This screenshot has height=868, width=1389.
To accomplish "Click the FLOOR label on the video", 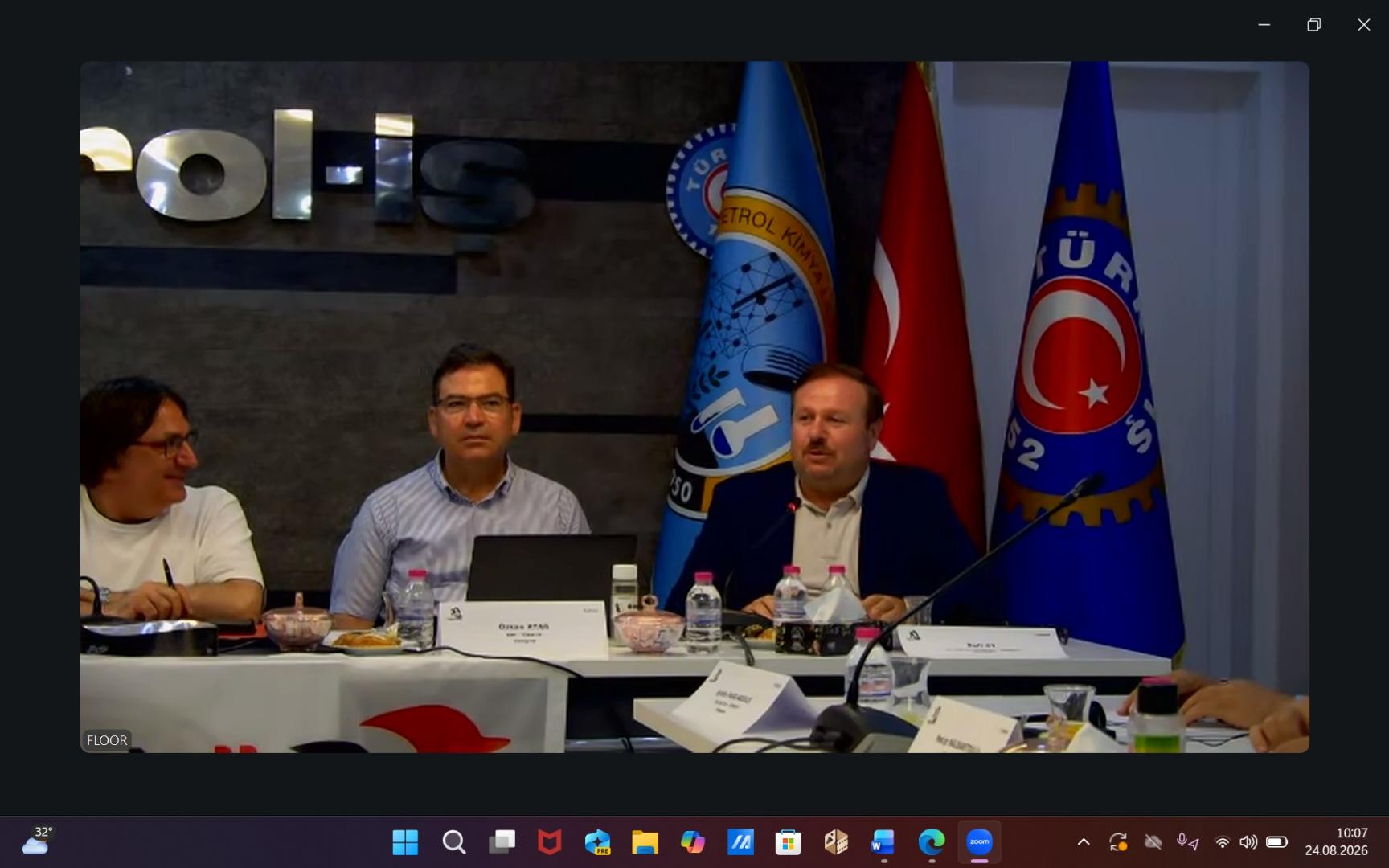I will pyautogui.click(x=107, y=740).
